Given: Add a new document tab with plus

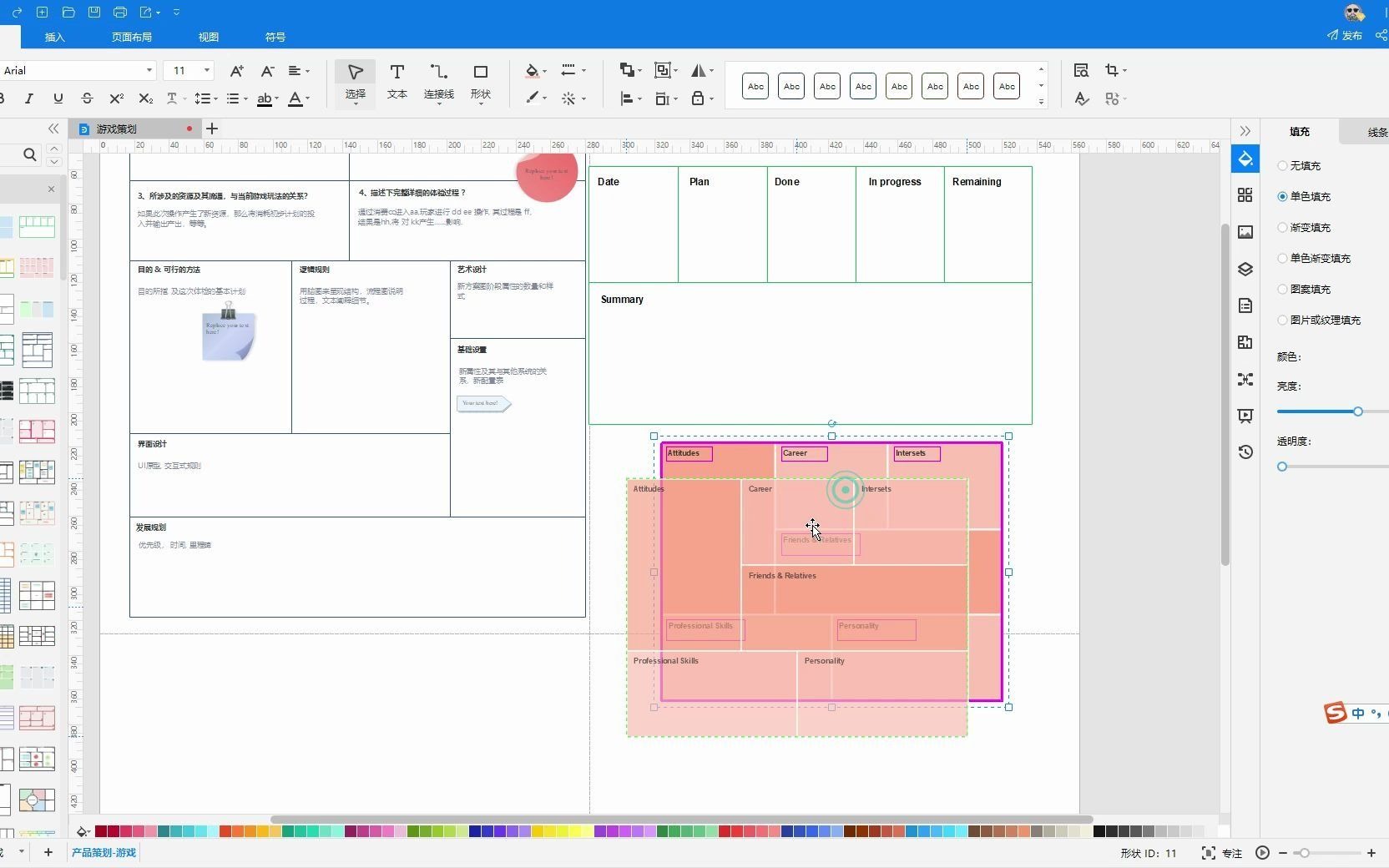Looking at the screenshot, I should coord(212,129).
